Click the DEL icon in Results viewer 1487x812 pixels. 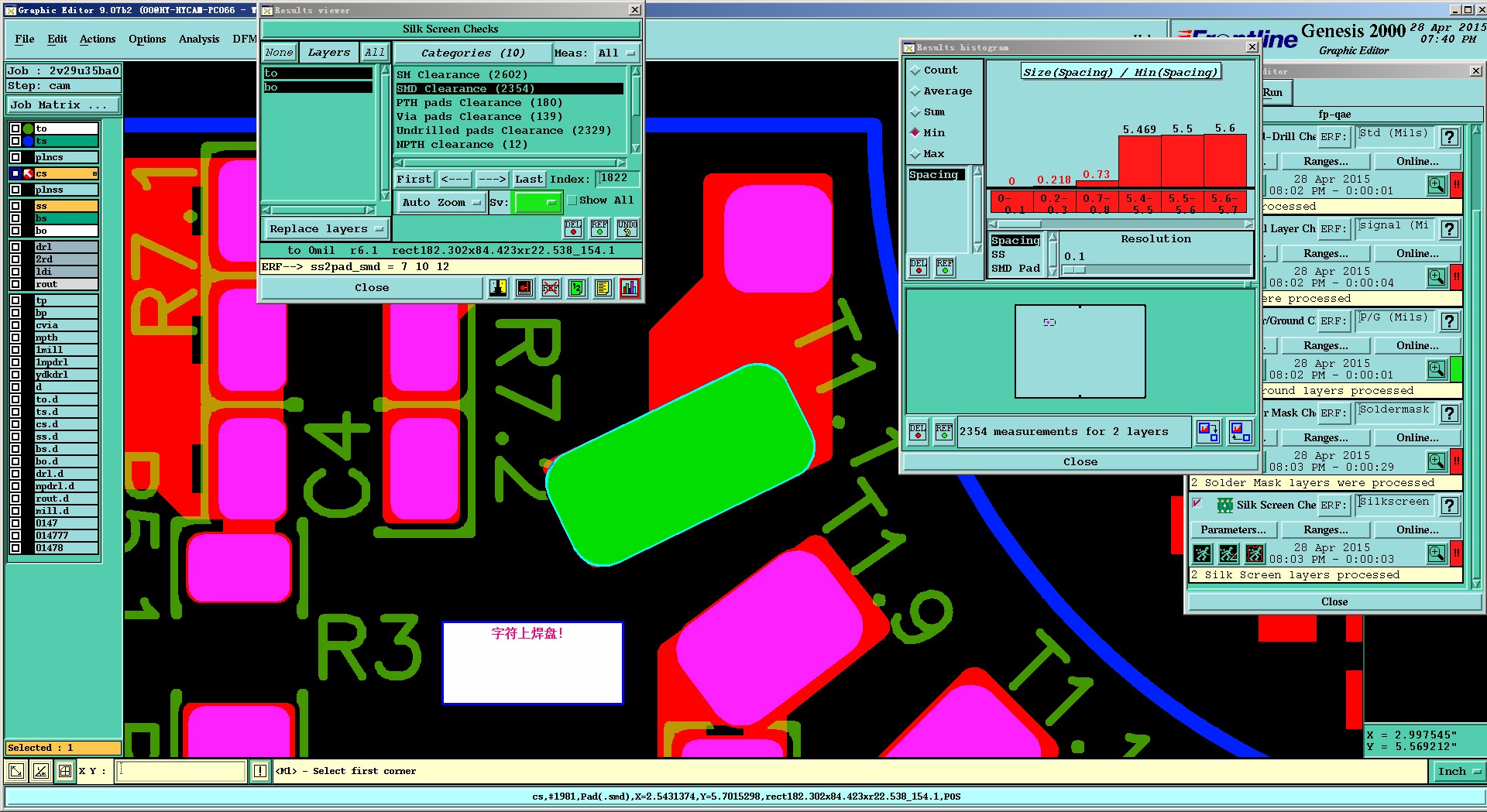point(573,228)
